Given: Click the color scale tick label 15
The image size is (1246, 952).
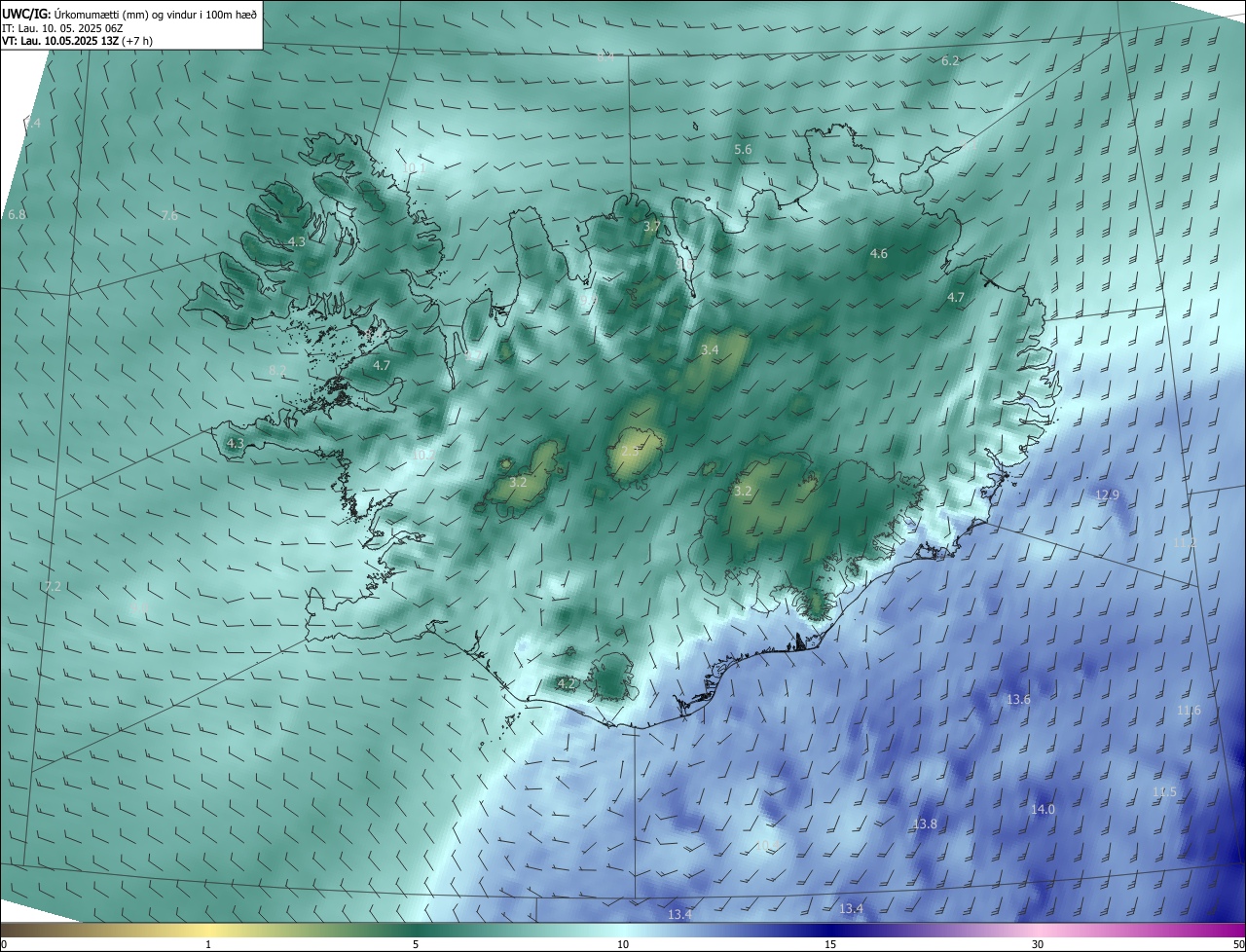Looking at the screenshot, I should click(829, 944).
